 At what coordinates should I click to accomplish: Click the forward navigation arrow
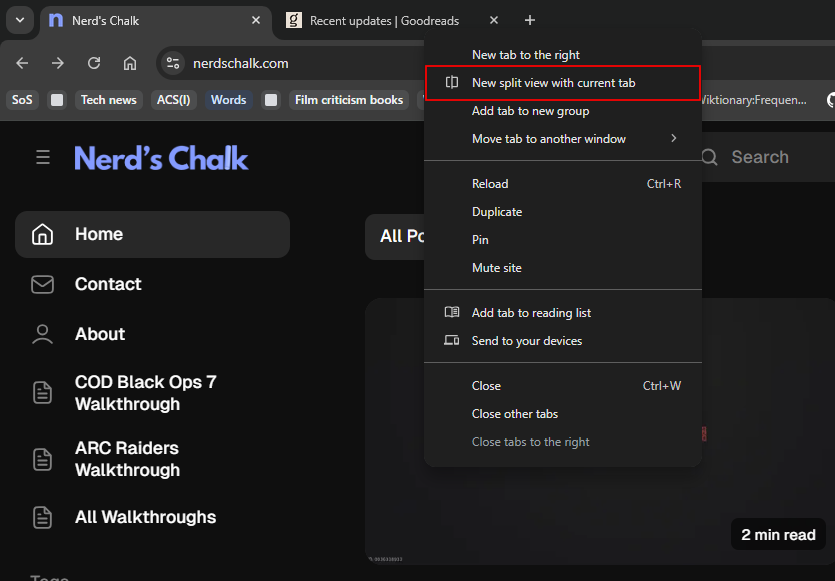pyautogui.click(x=58, y=63)
